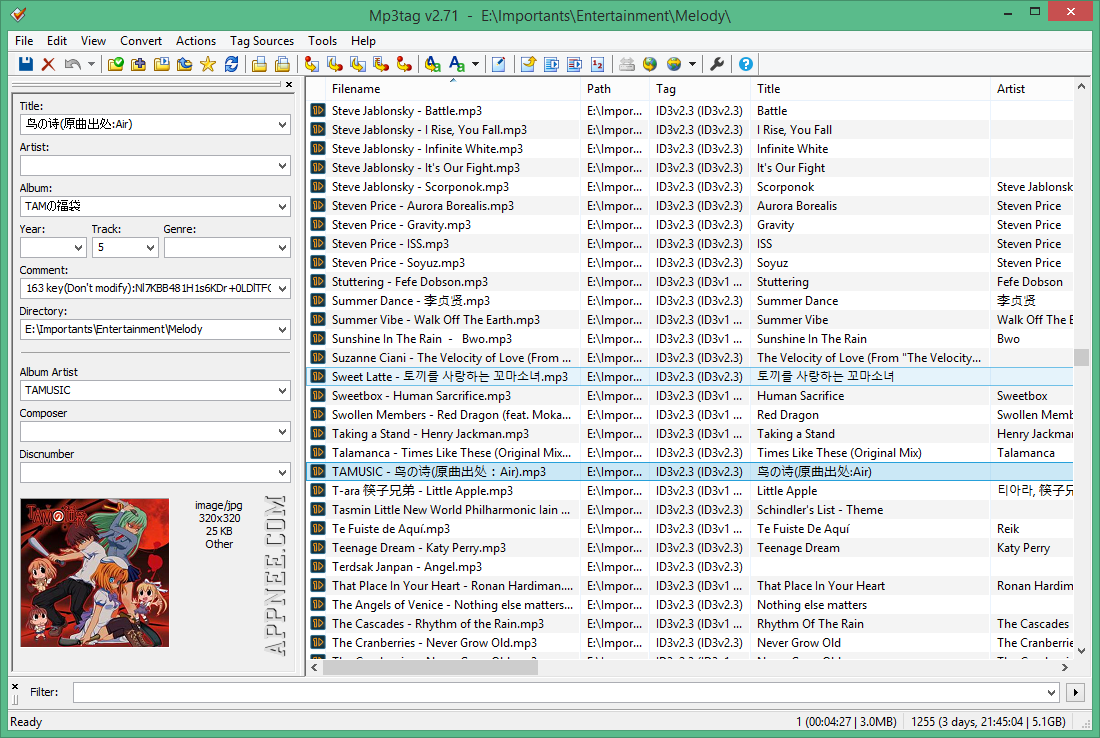
Task: Open the Actions menu
Action: [196, 41]
